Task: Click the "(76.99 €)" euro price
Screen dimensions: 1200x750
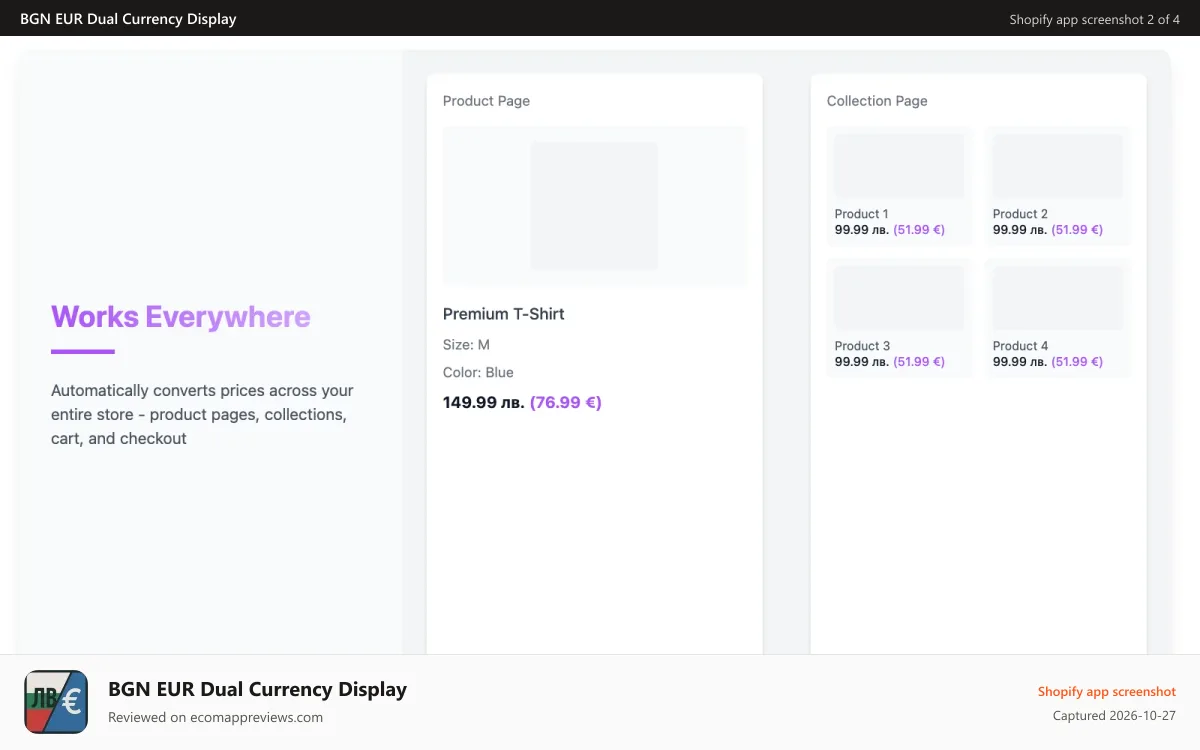Action: (566, 403)
